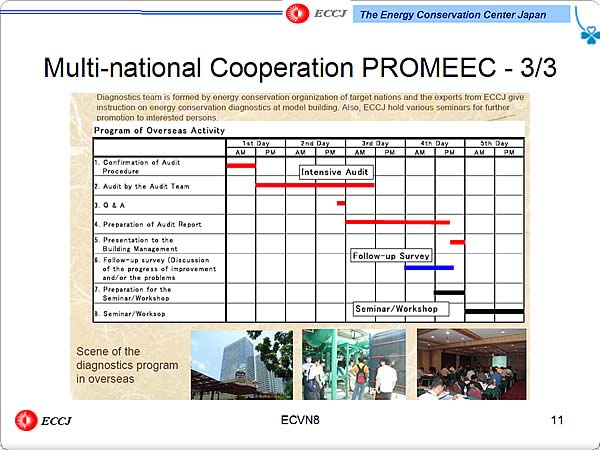Screen dimensions: 600x450
Task: Click the ECCJ logo in the footer
Action: [x=43, y=420]
